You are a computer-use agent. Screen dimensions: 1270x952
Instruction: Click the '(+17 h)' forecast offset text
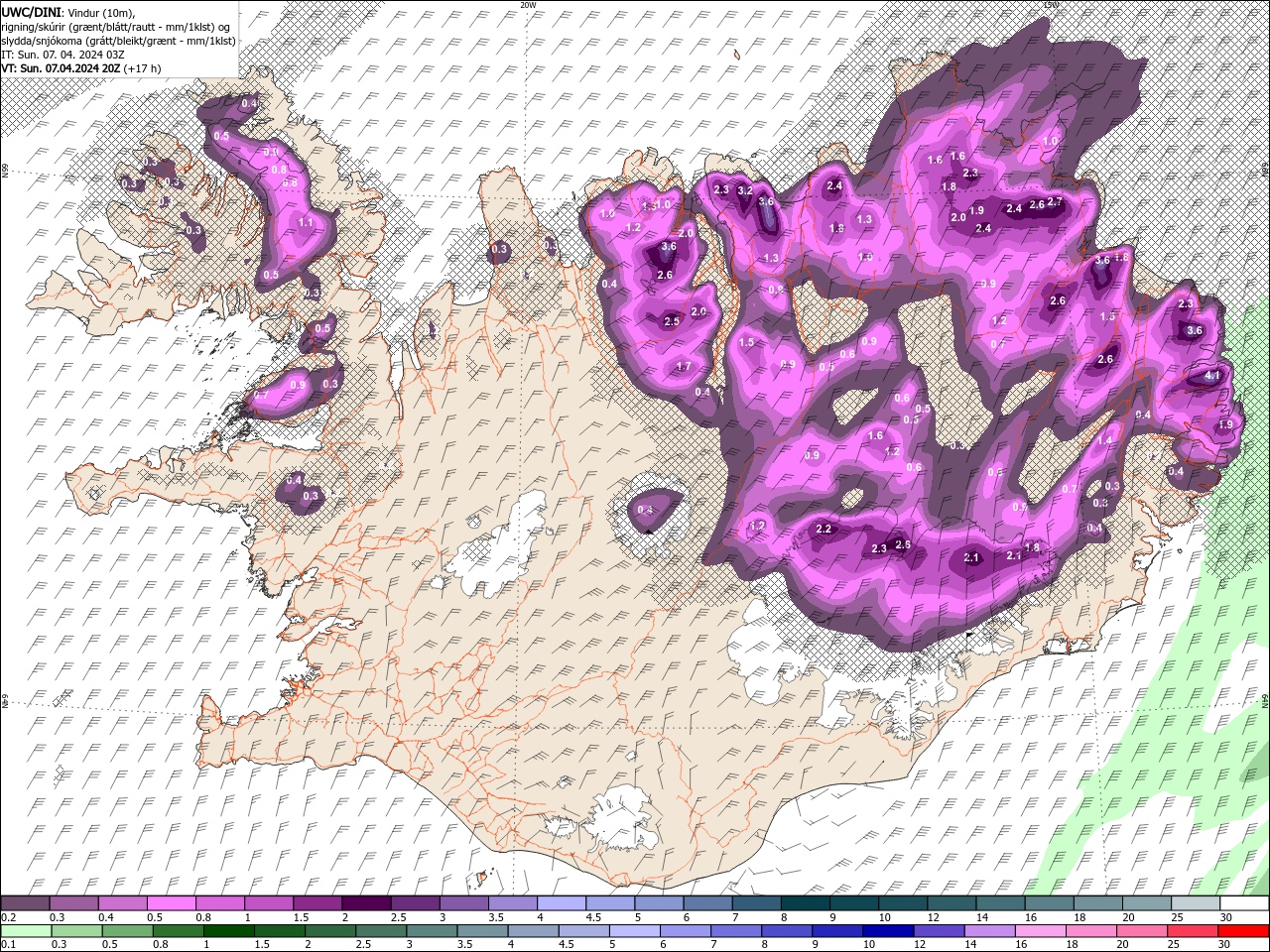[x=143, y=68]
